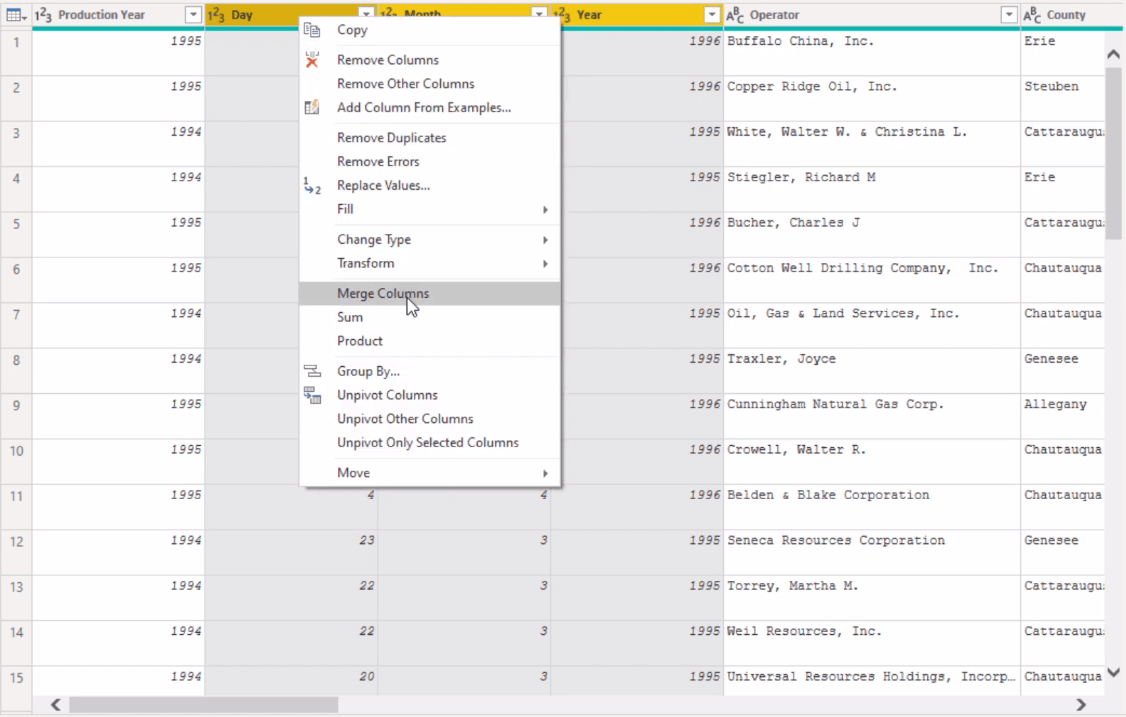Click vertical scrollbar up arrow

[1113, 54]
